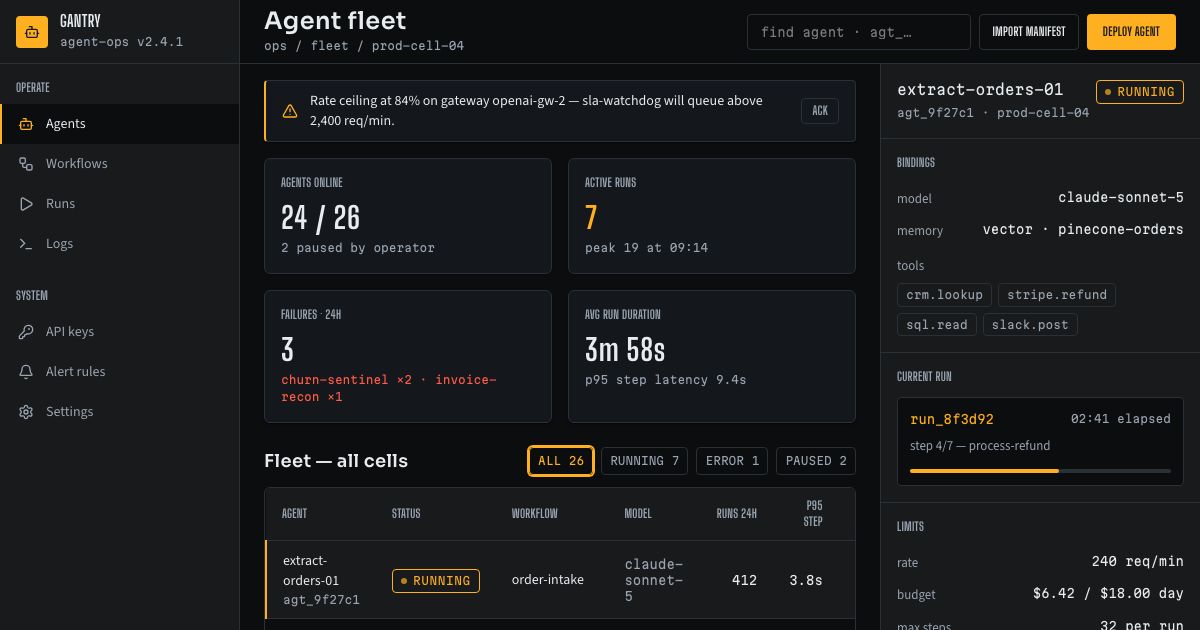Click the 412 runs 24h cell
1200x630 pixels.
tap(744, 580)
